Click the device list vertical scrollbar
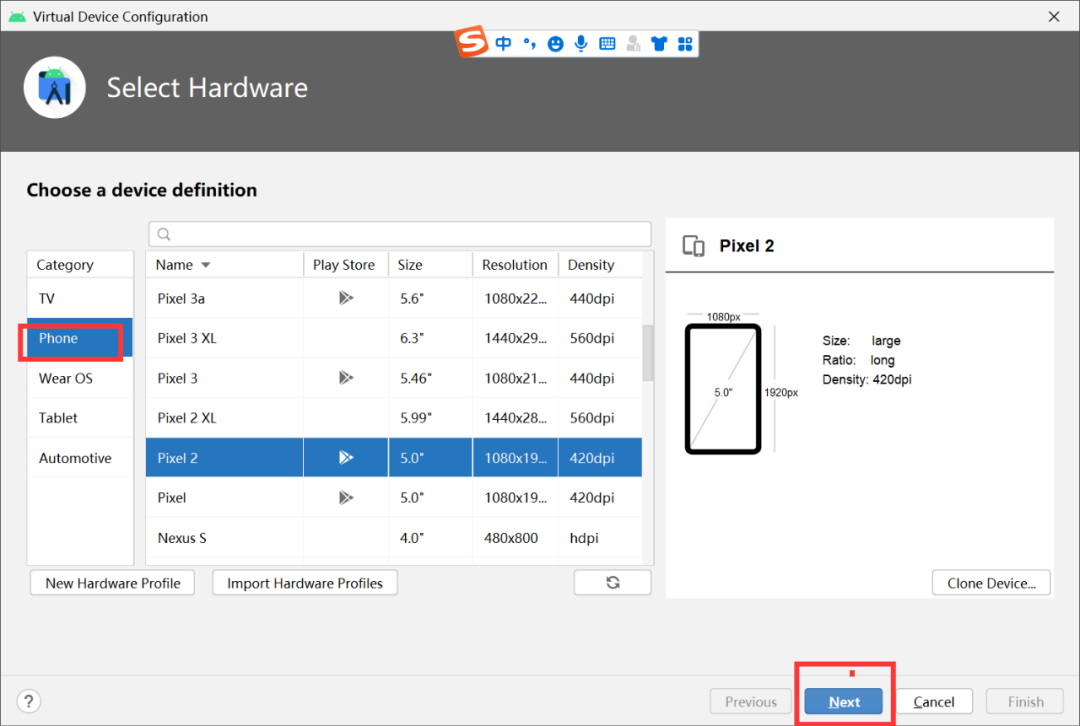Screen dimensions: 1080x726 647,353
